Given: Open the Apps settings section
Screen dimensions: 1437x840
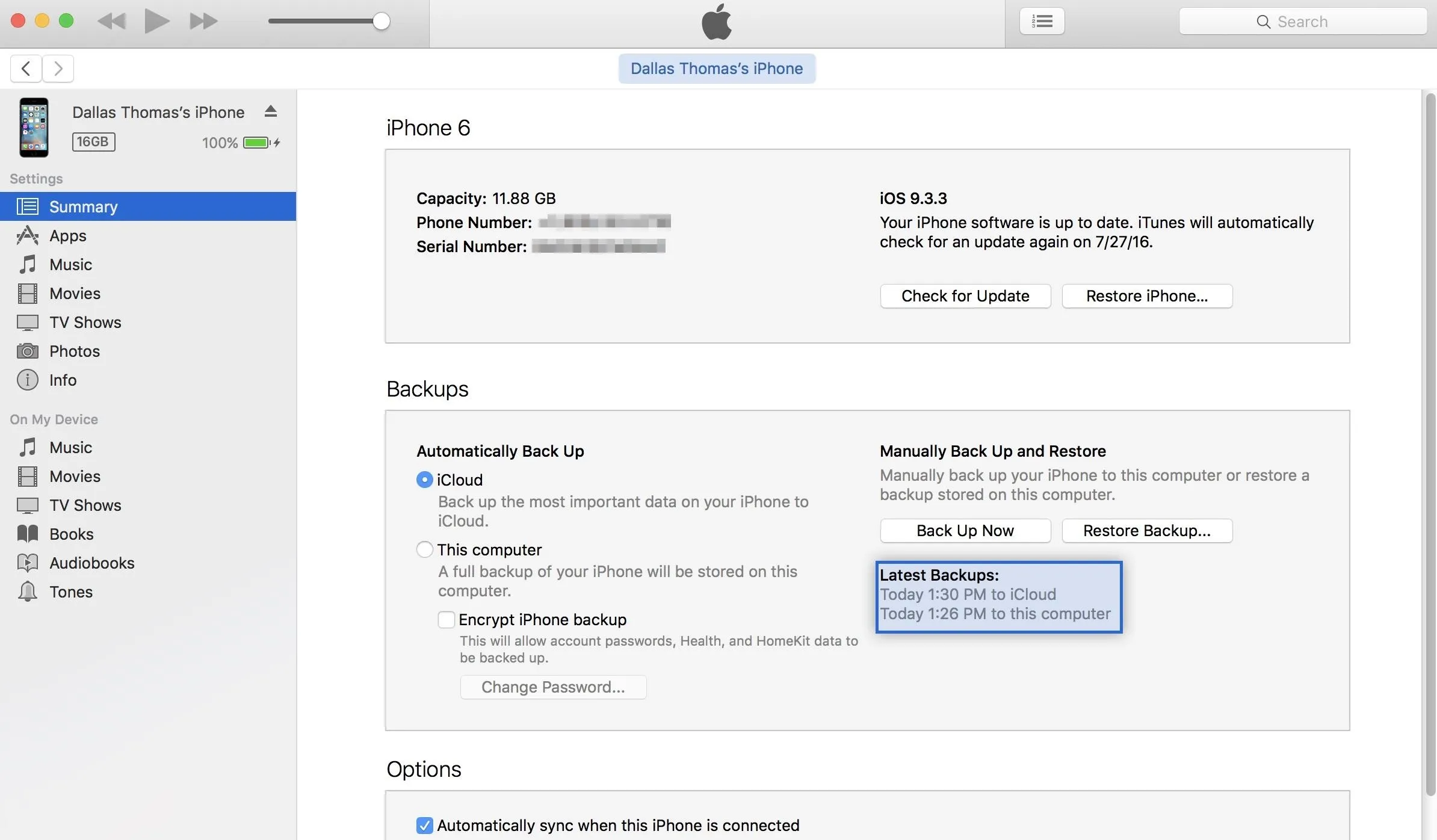Looking at the screenshot, I should 148,235.
